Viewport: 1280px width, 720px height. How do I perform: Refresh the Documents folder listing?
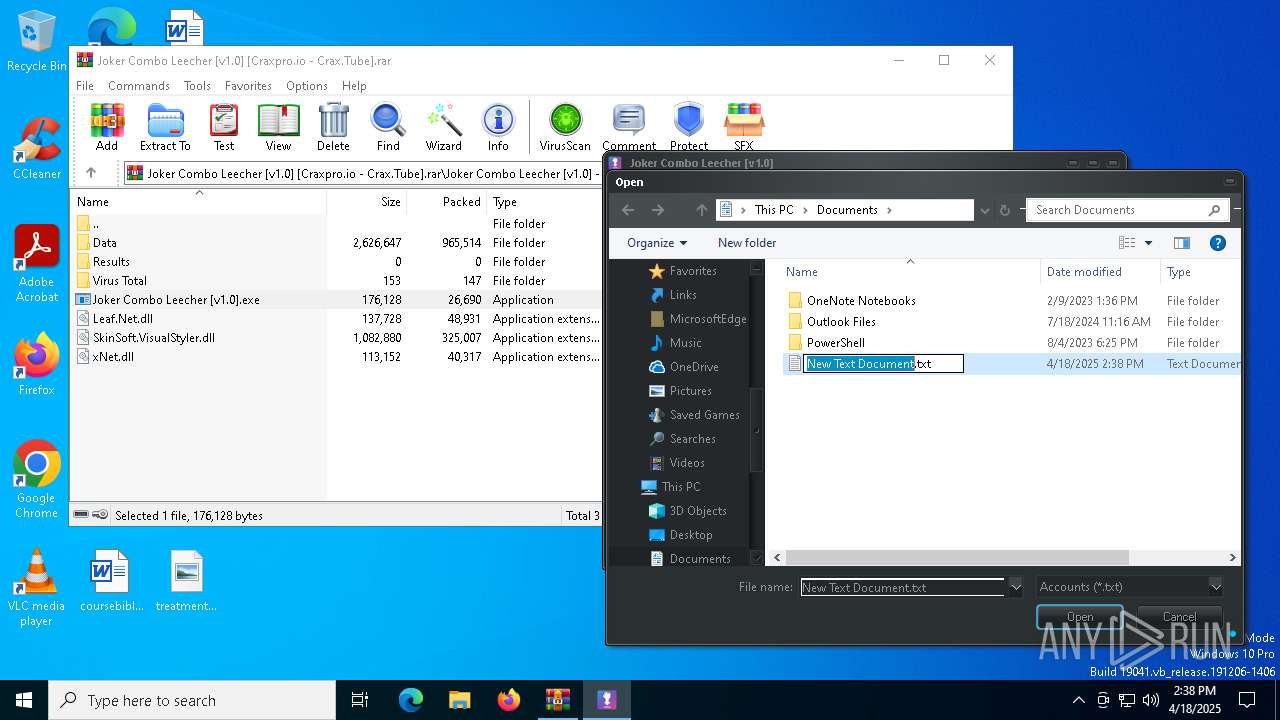(1005, 210)
